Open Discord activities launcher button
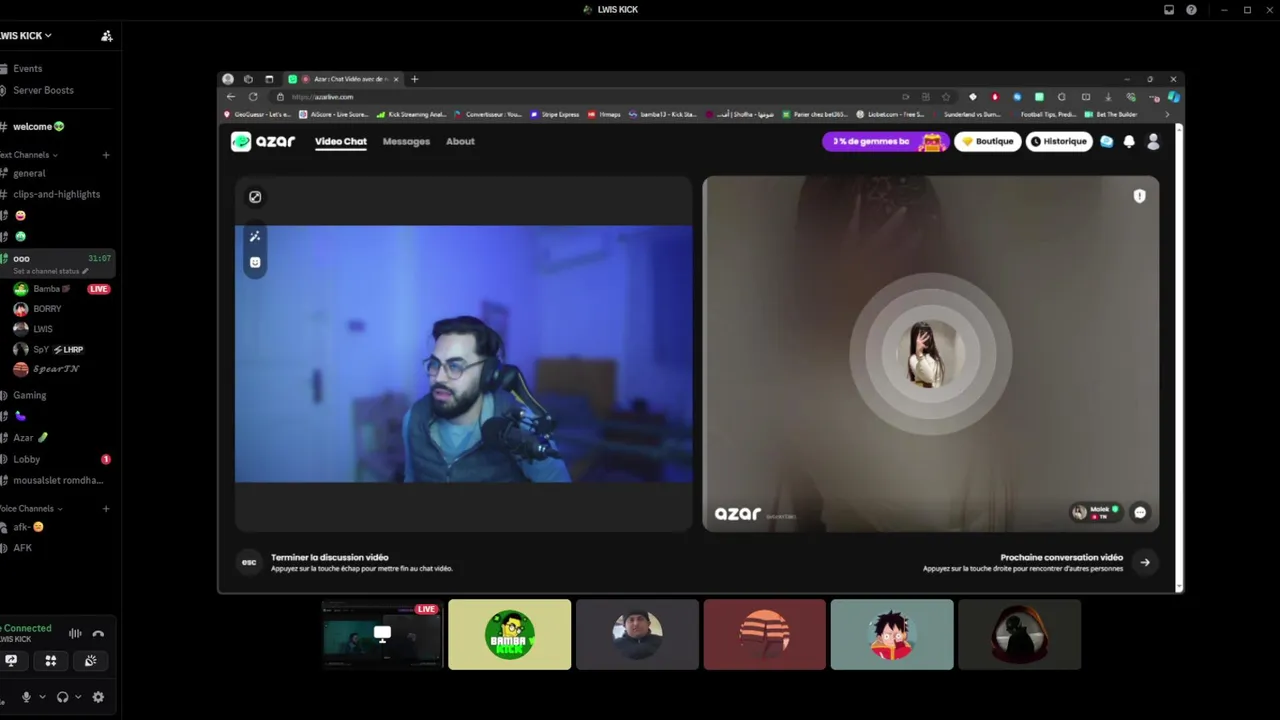The height and width of the screenshot is (720, 1280). [x=51, y=660]
